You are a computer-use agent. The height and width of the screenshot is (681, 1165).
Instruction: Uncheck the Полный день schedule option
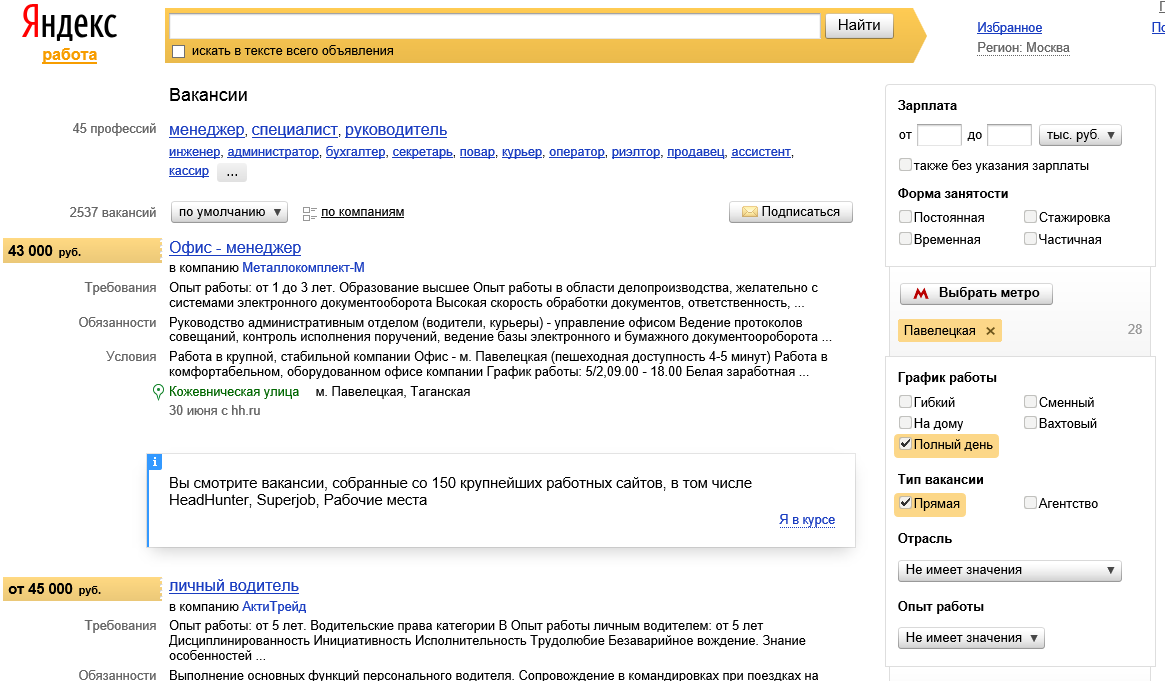coord(906,444)
